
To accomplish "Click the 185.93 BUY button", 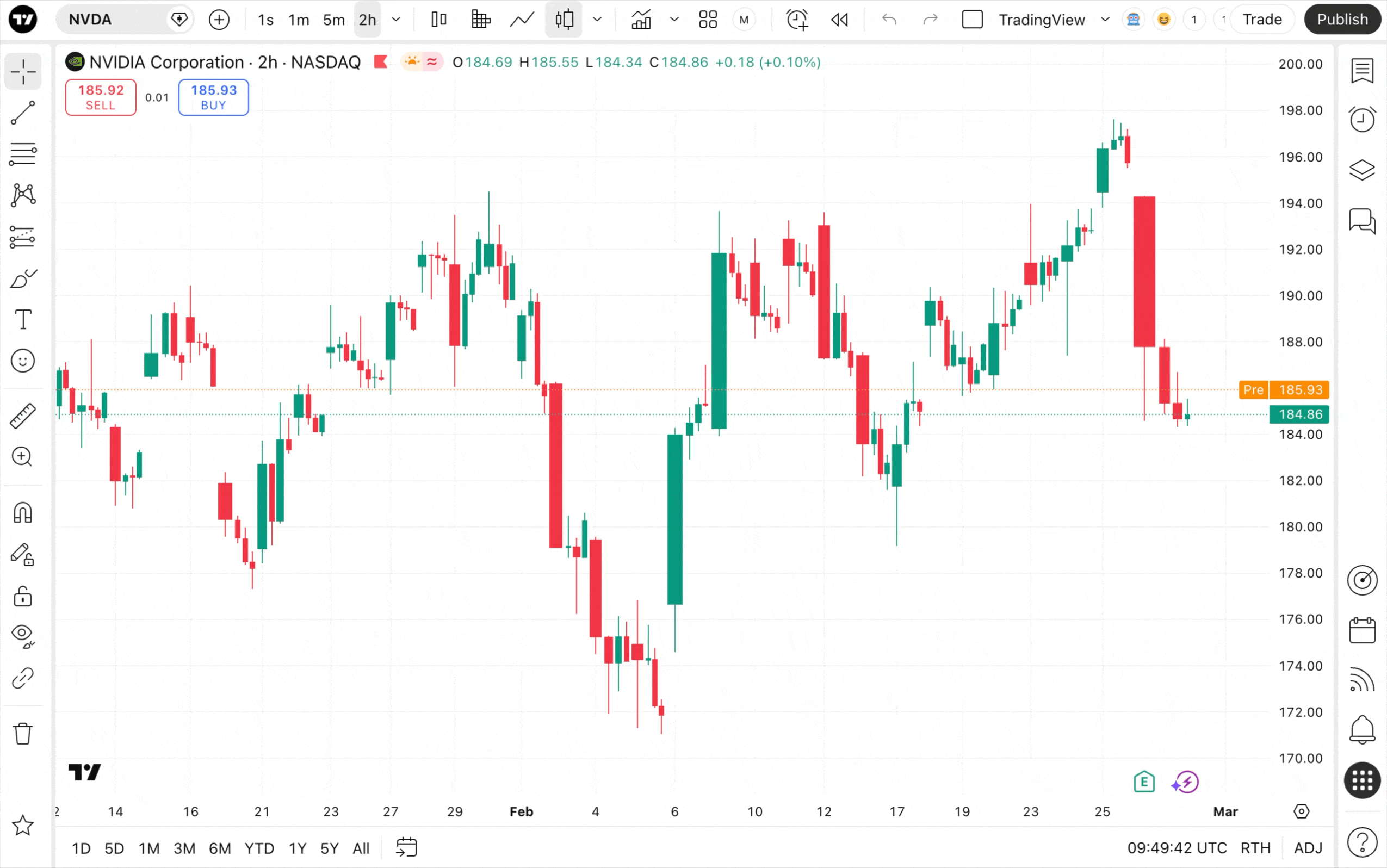I will [x=214, y=97].
